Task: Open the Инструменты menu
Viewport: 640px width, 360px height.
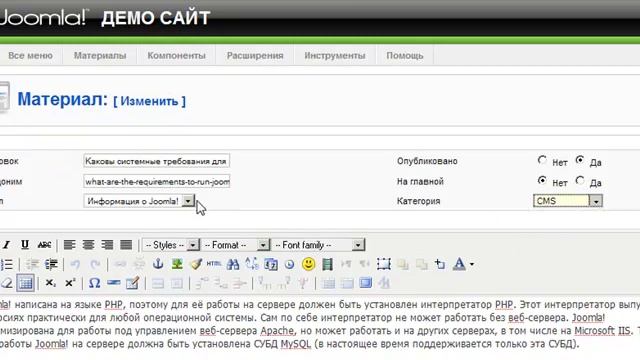Action: coord(335,56)
